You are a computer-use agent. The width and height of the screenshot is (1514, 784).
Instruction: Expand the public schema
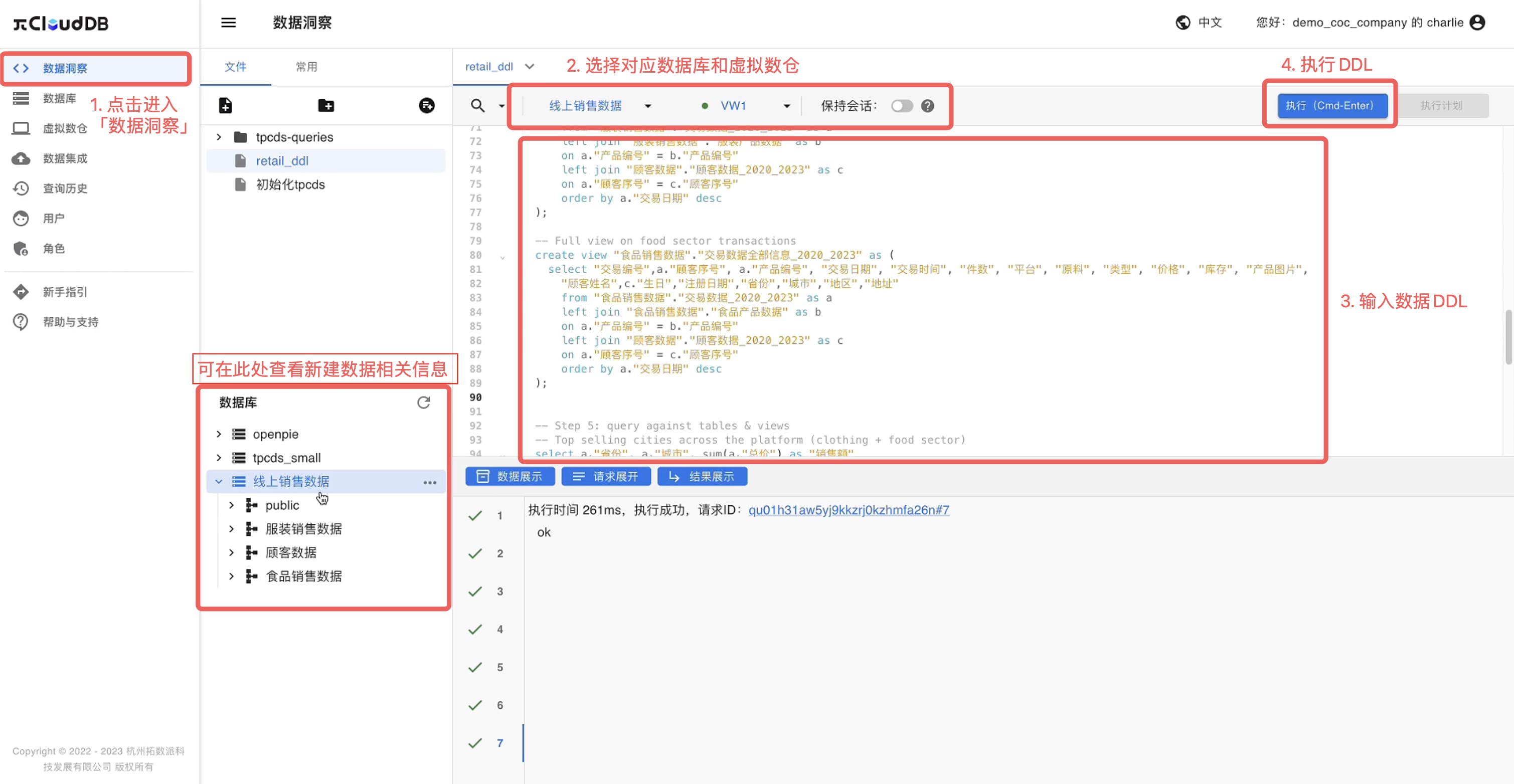coord(232,505)
